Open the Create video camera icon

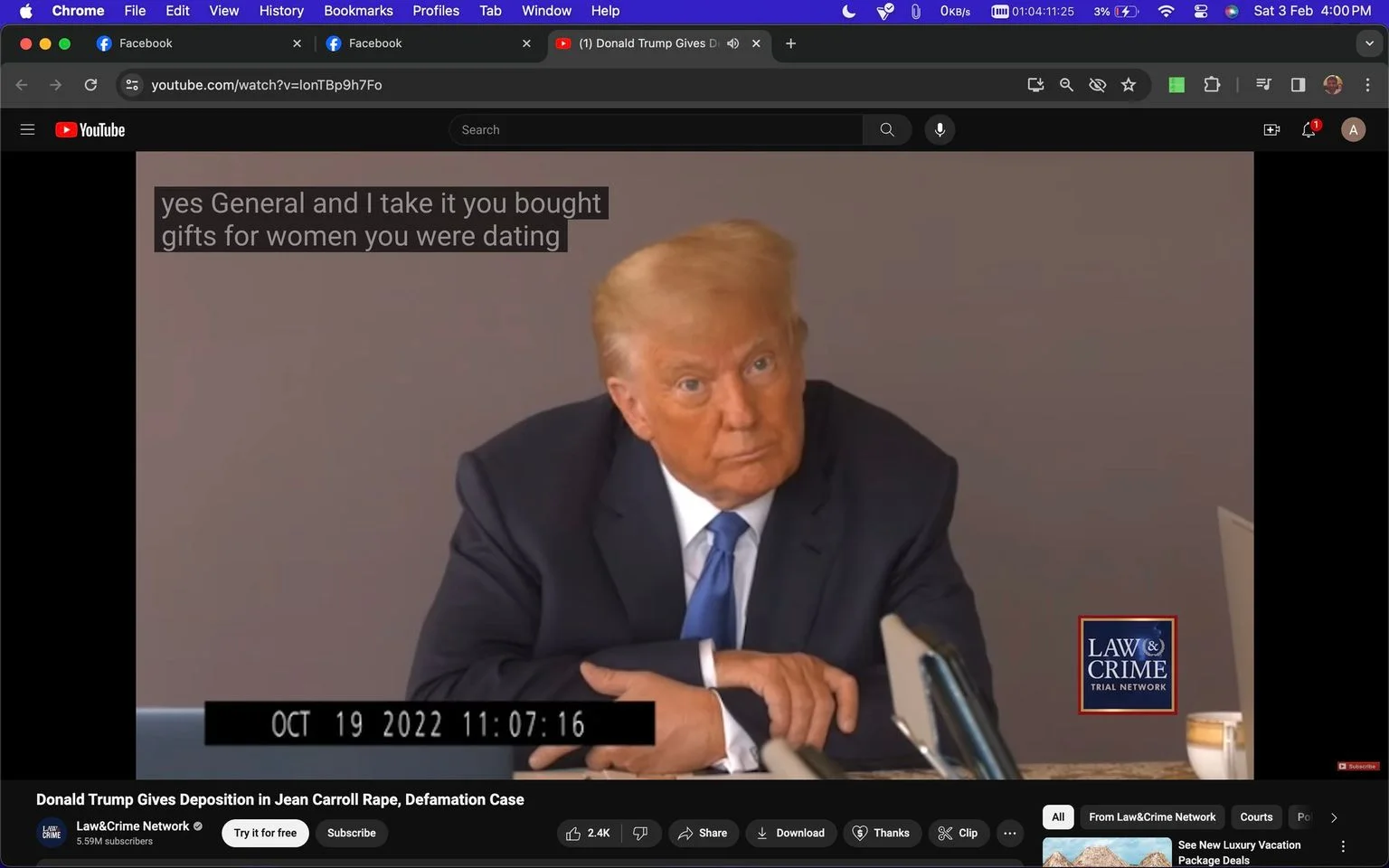[x=1271, y=129]
